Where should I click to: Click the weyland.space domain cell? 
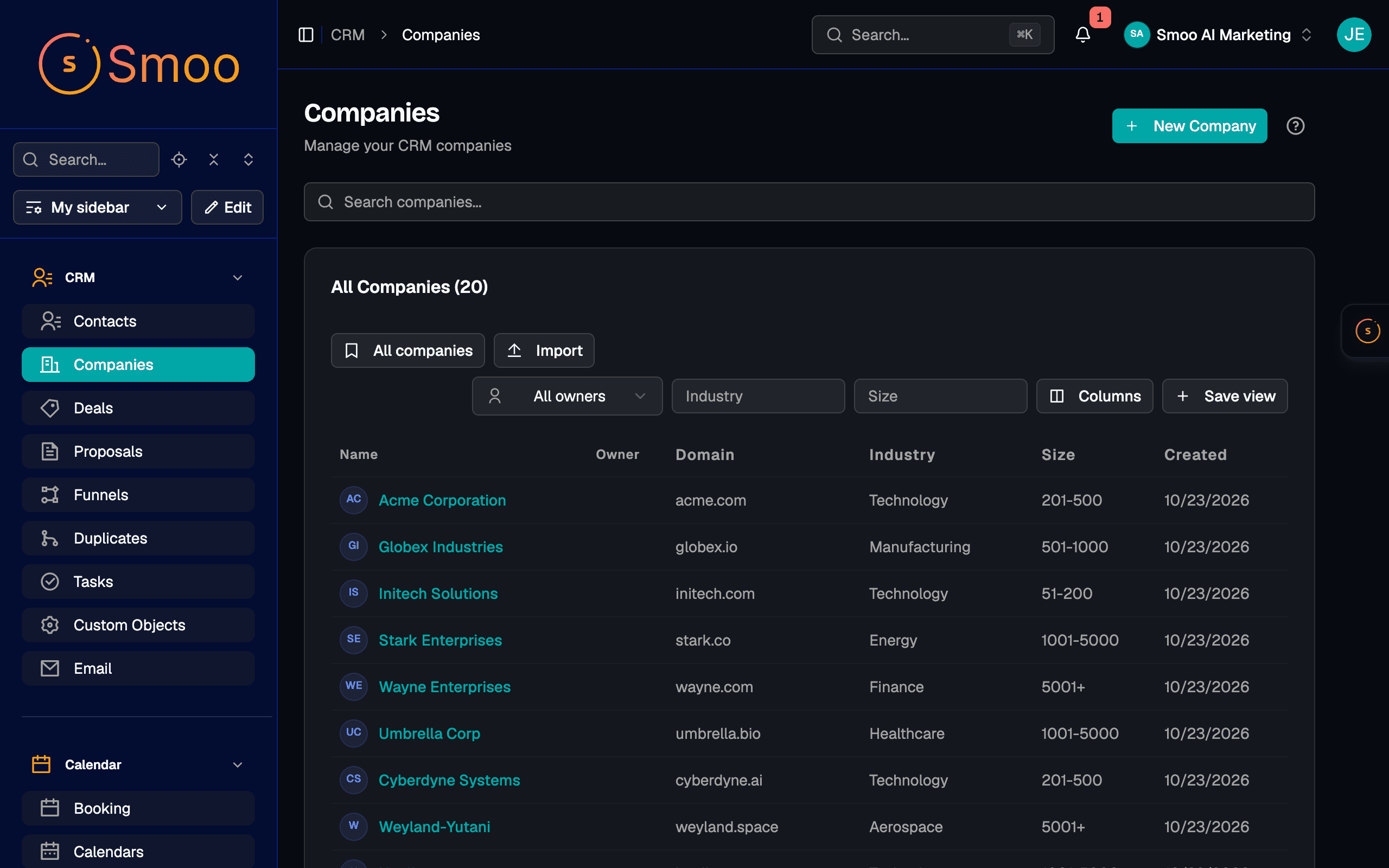[727, 827]
